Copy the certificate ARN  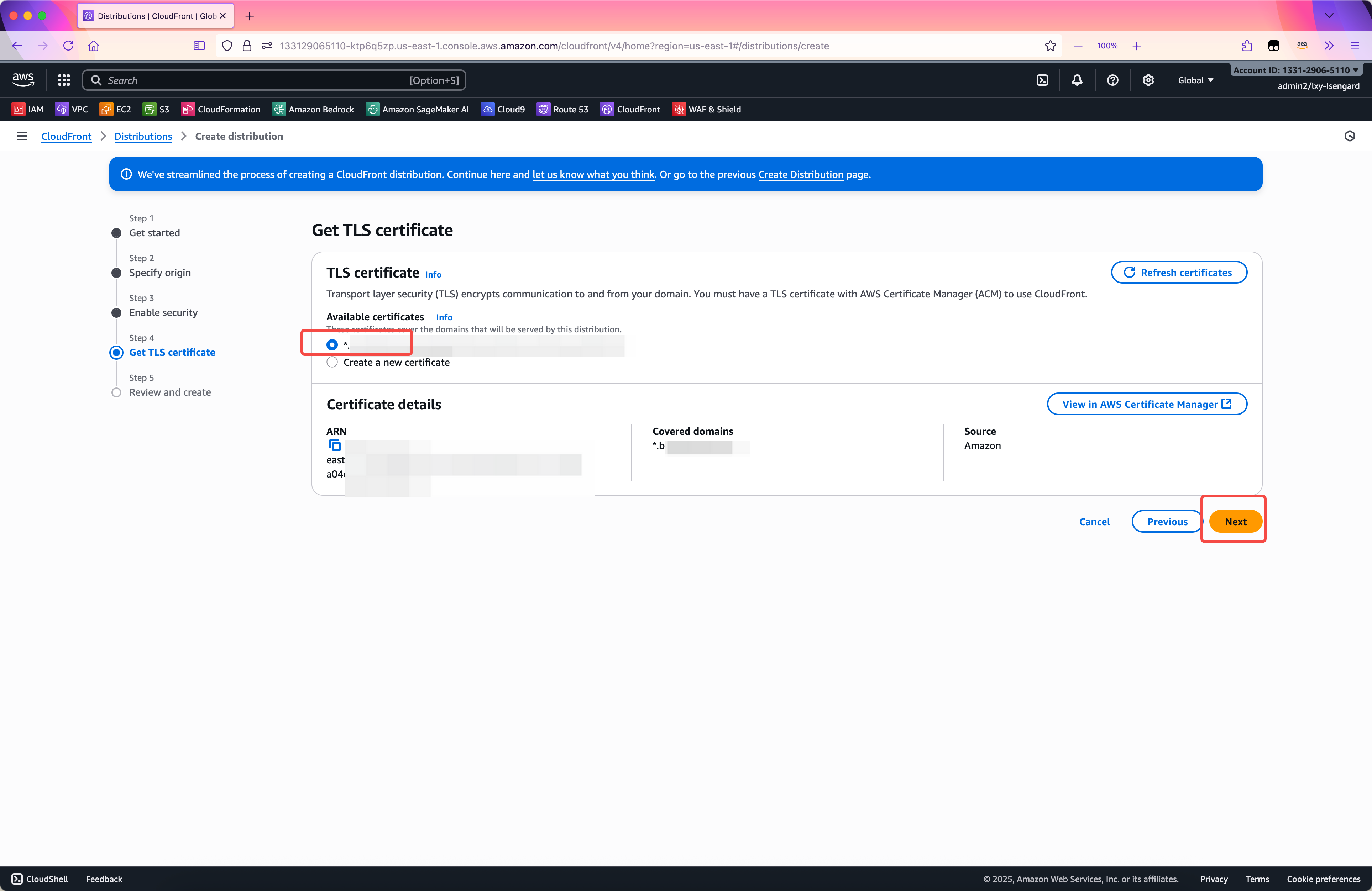click(334, 445)
